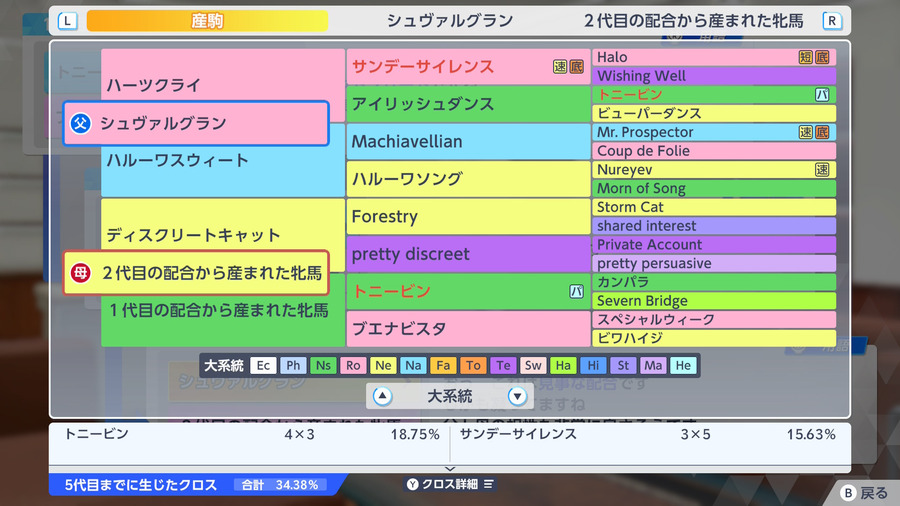Click the Ec bloodline color swatch
Viewport: 900px width, 506px height.
pyautogui.click(x=263, y=365)
